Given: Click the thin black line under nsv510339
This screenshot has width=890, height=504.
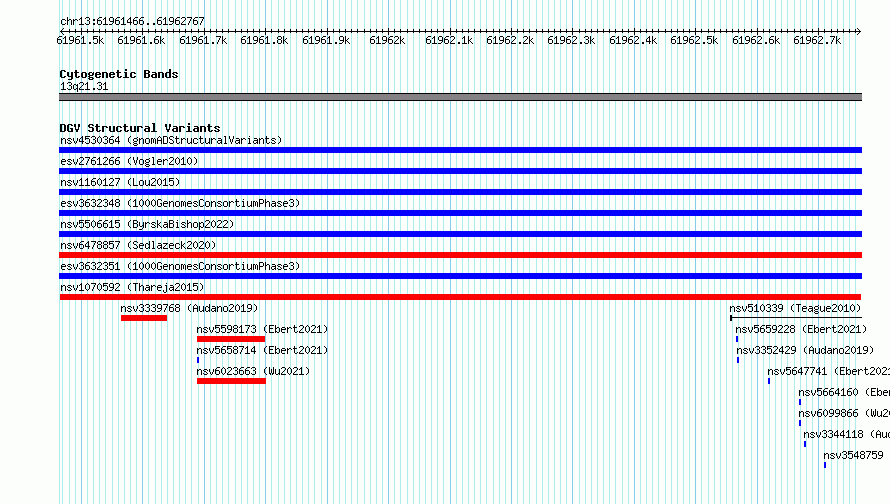Looking at the screenshot, I should (796, 317).
